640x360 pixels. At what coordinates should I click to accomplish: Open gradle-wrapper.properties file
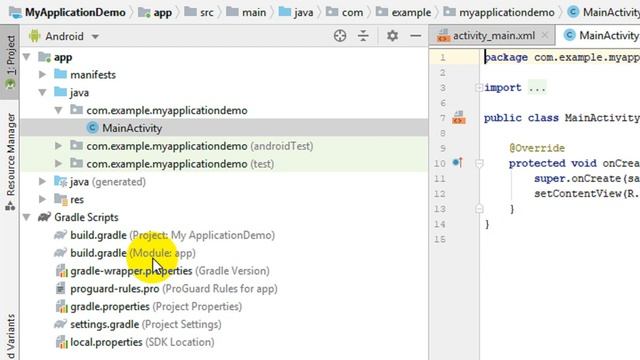170,271
